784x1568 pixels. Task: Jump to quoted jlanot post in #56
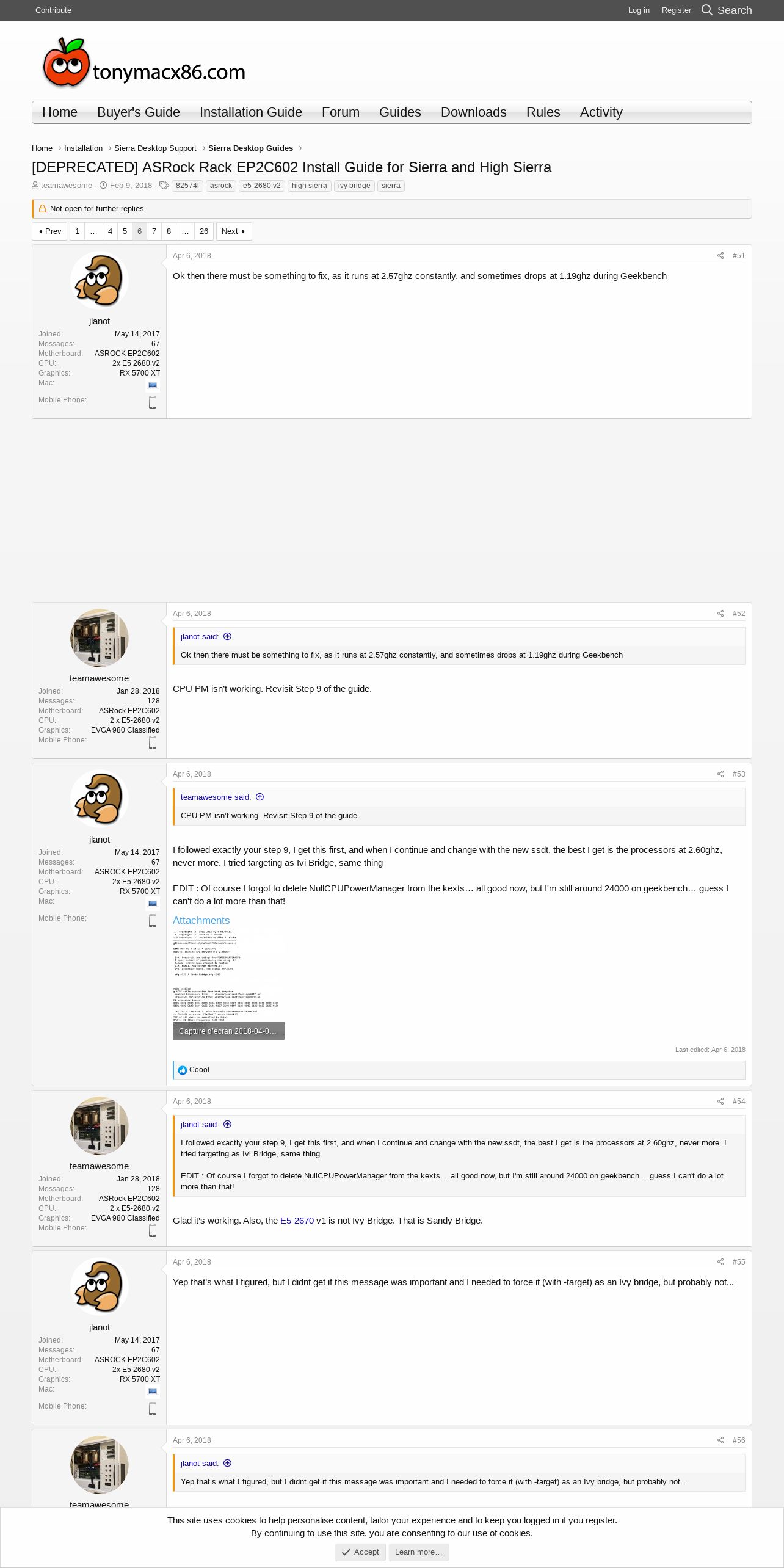click(228, 1463)
